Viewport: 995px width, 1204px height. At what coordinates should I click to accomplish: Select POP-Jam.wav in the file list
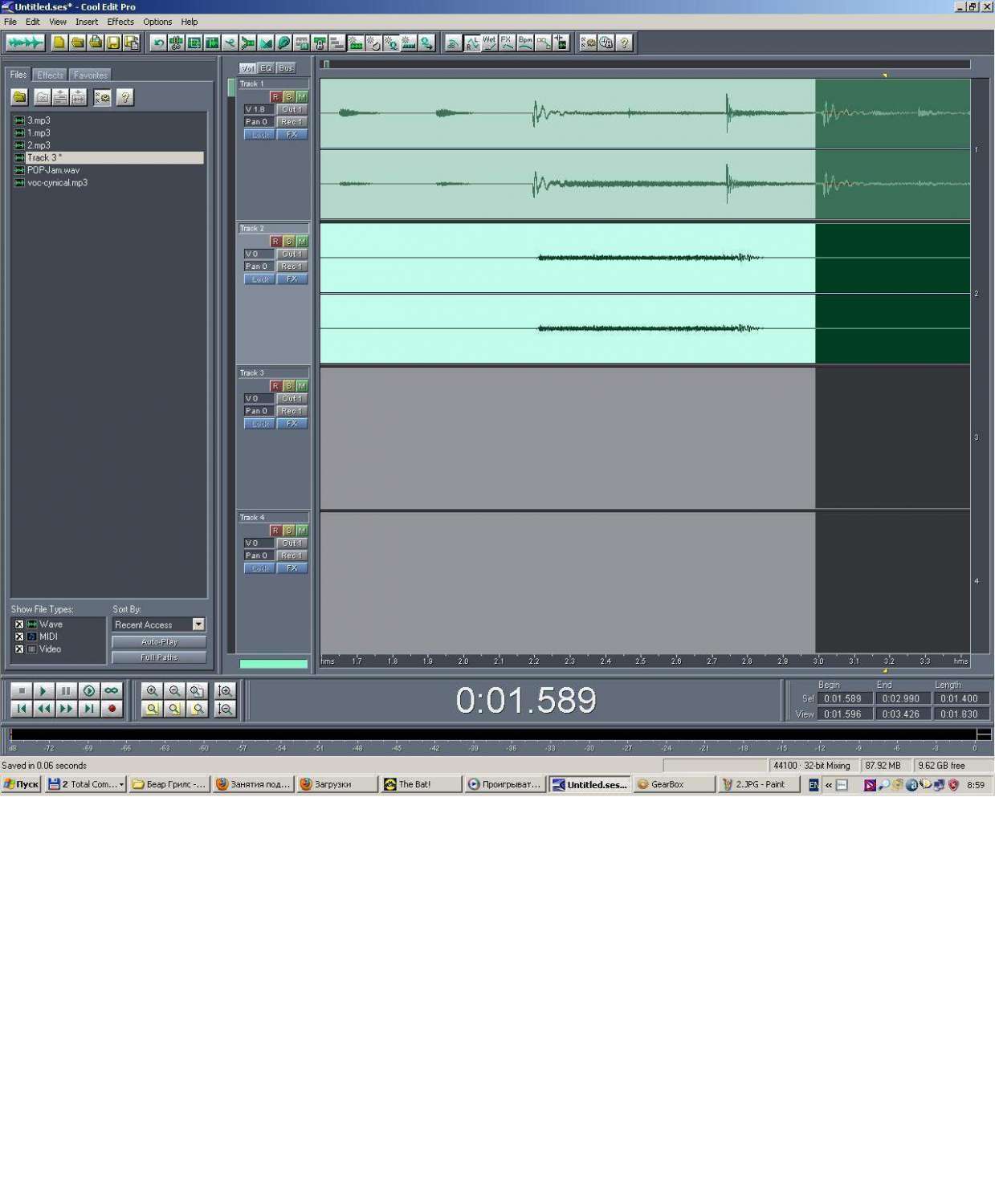53,170
